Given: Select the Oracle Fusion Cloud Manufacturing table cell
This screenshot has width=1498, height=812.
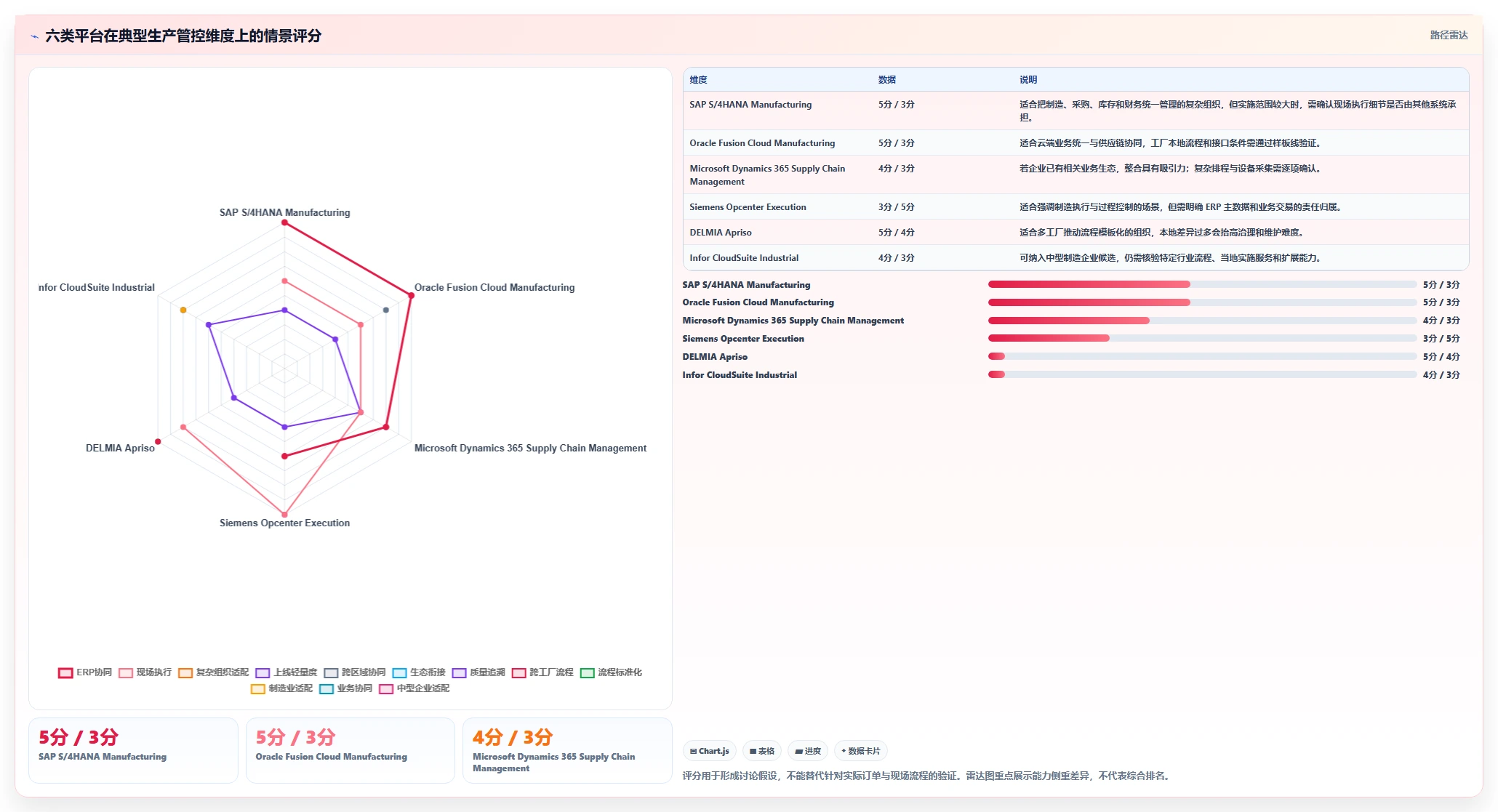Looking at the screenshot, I should (x=762, y=143).
